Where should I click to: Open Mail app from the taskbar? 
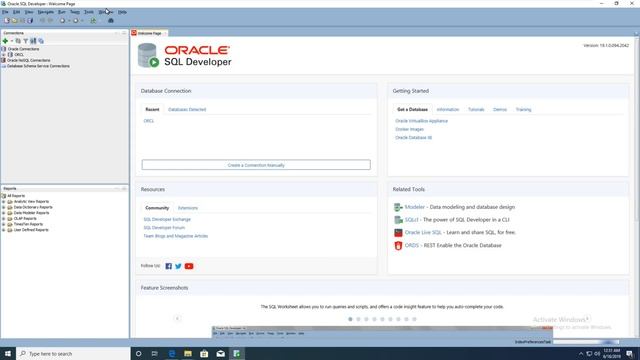pos(220,353)
